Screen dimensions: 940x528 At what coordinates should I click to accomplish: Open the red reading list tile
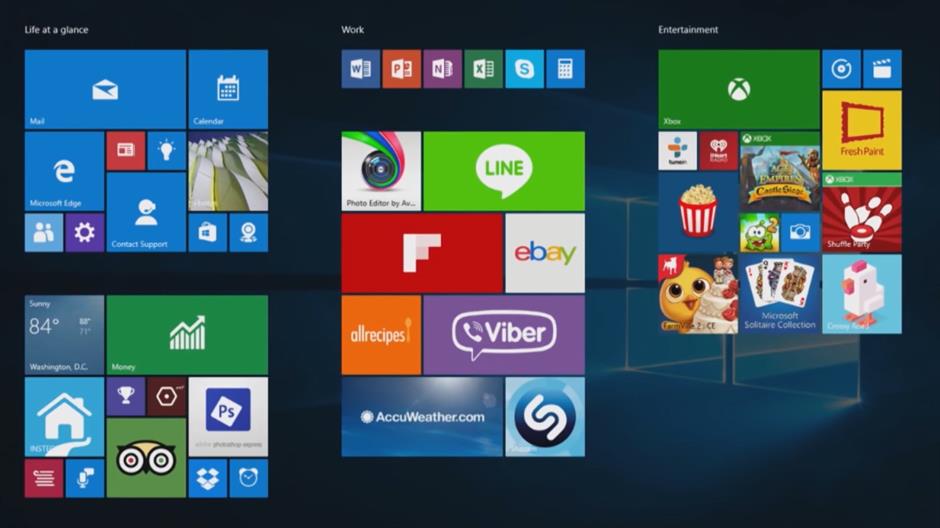coord(44,478)
